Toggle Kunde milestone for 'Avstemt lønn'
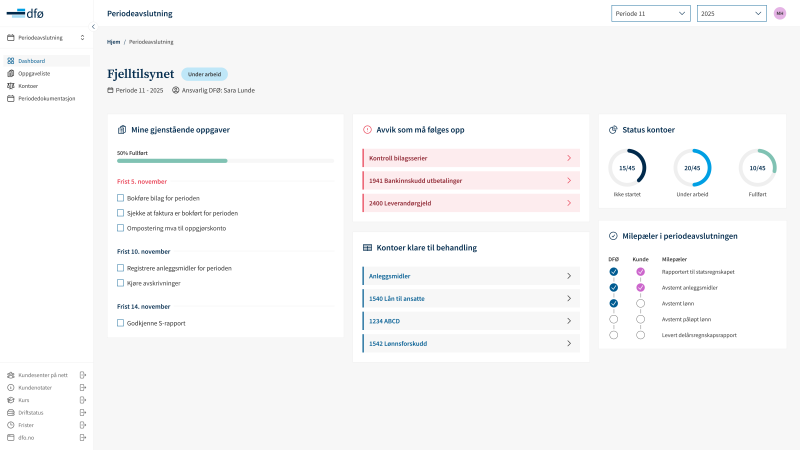Image resolution: width=800 pixels, height=450 pixels. pyautogui.click(x=640, y=304)
